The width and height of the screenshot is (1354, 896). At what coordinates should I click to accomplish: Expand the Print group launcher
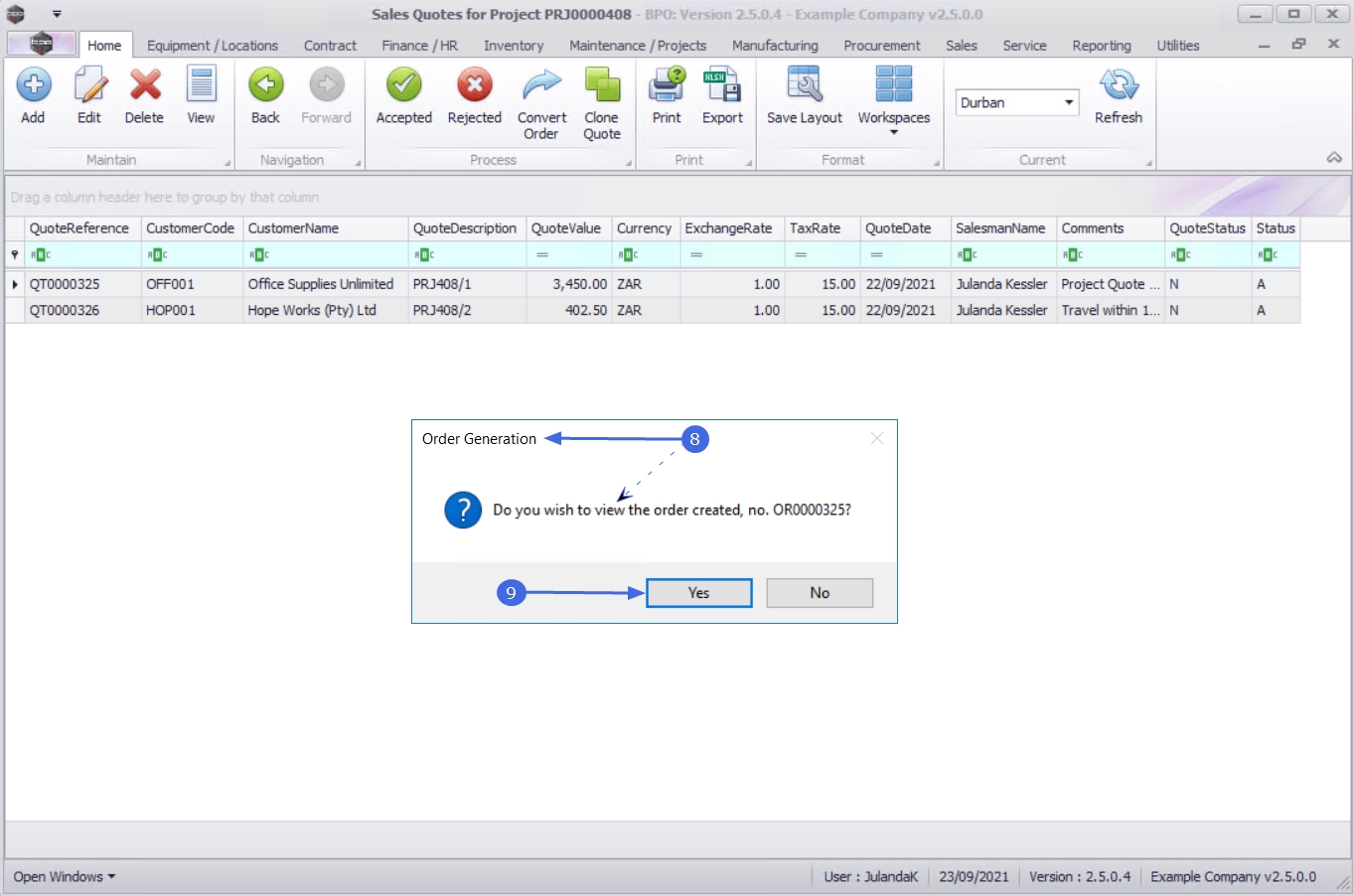748,163
